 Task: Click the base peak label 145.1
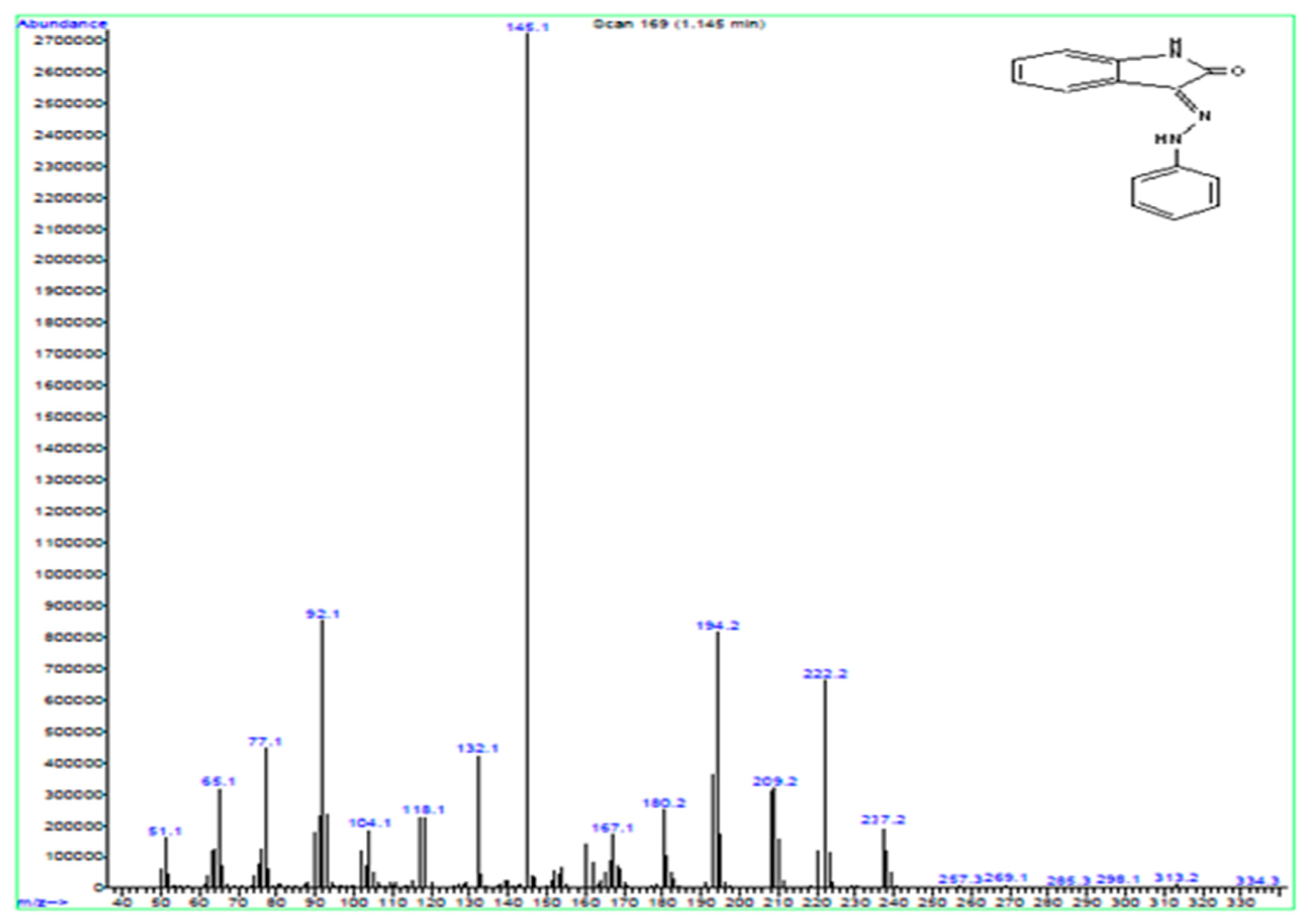click(x=528, y=27)
